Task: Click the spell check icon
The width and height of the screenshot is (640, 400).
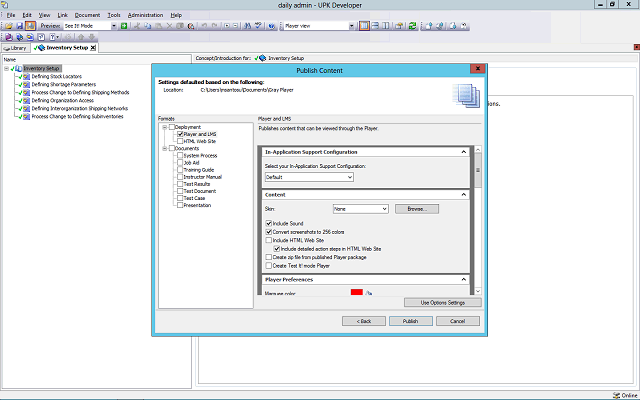Action: pyautogui.click(x=258, y=26)
